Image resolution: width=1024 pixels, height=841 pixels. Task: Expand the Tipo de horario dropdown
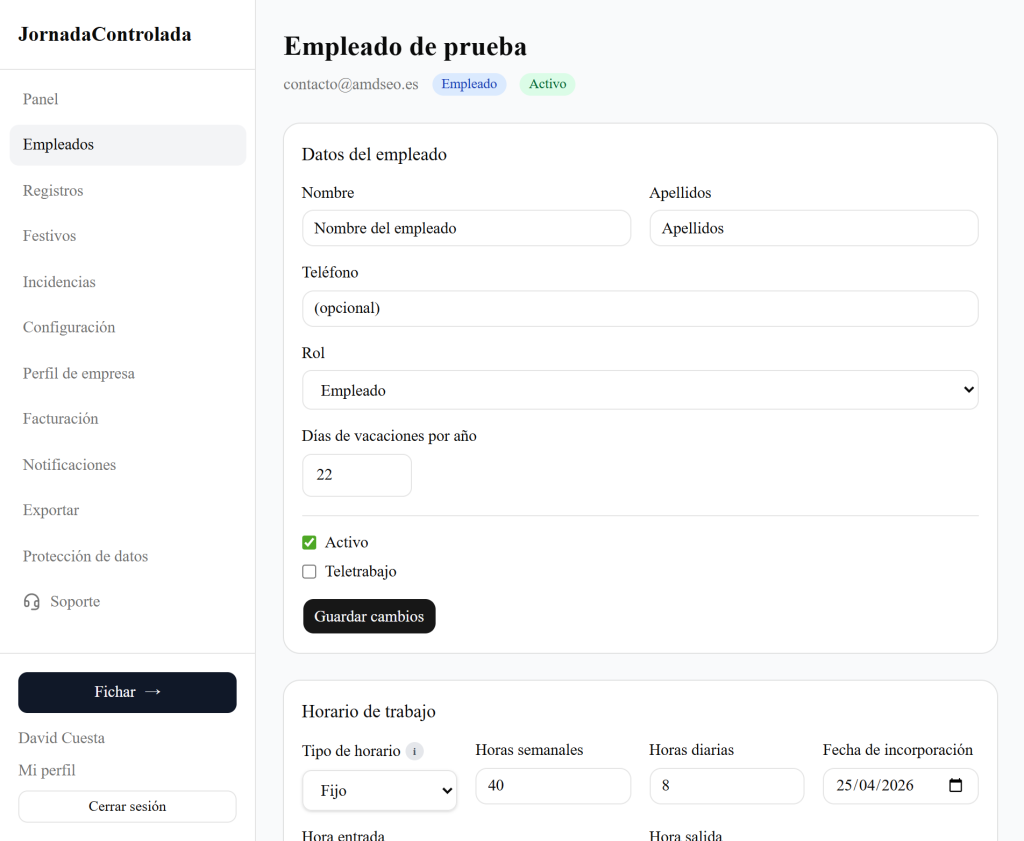(379, 790)
